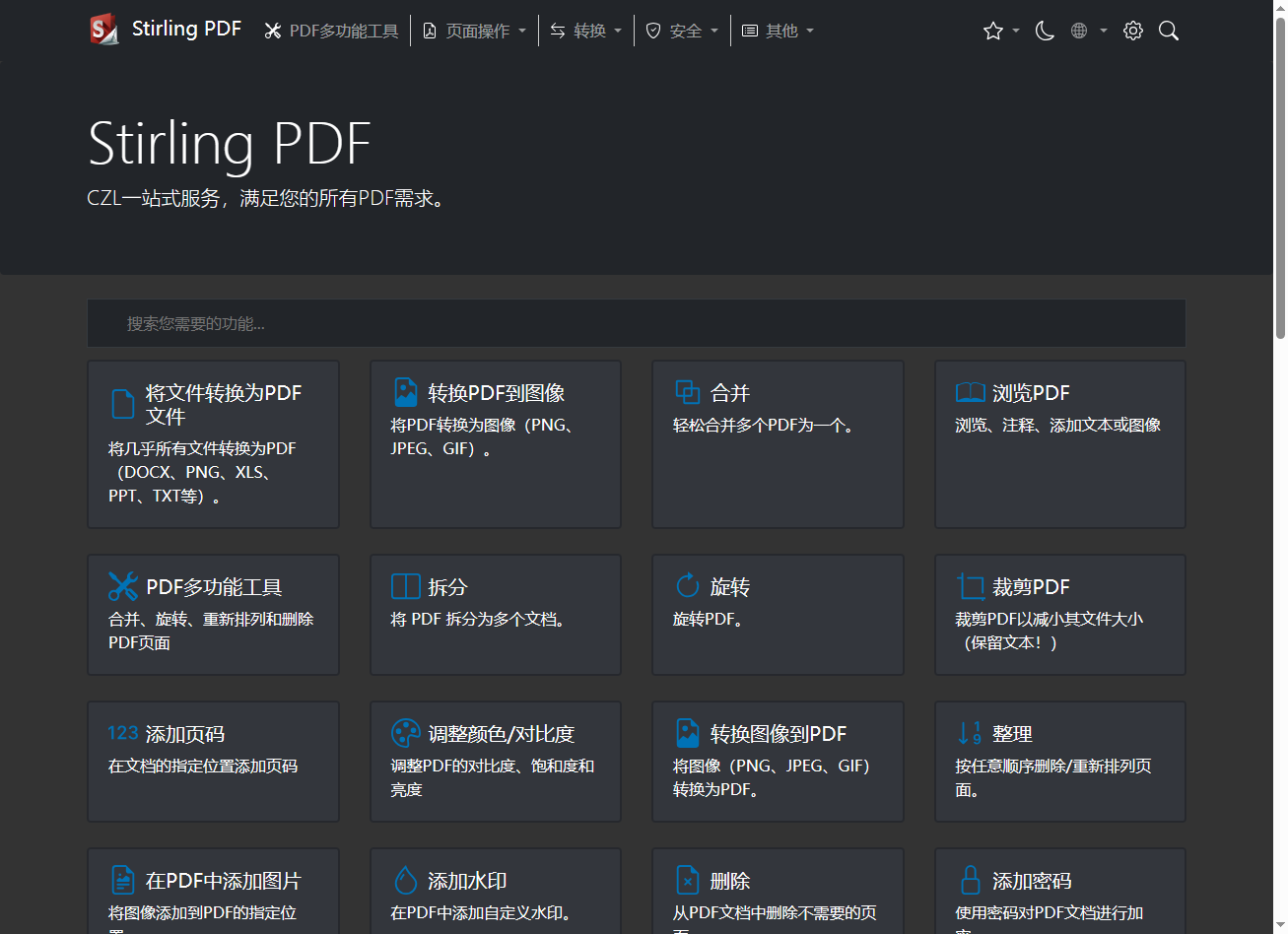1288x934 pixels.
Task: Click the 在PDF中添加自定义水印 description
Action: [x=481, y=912]
